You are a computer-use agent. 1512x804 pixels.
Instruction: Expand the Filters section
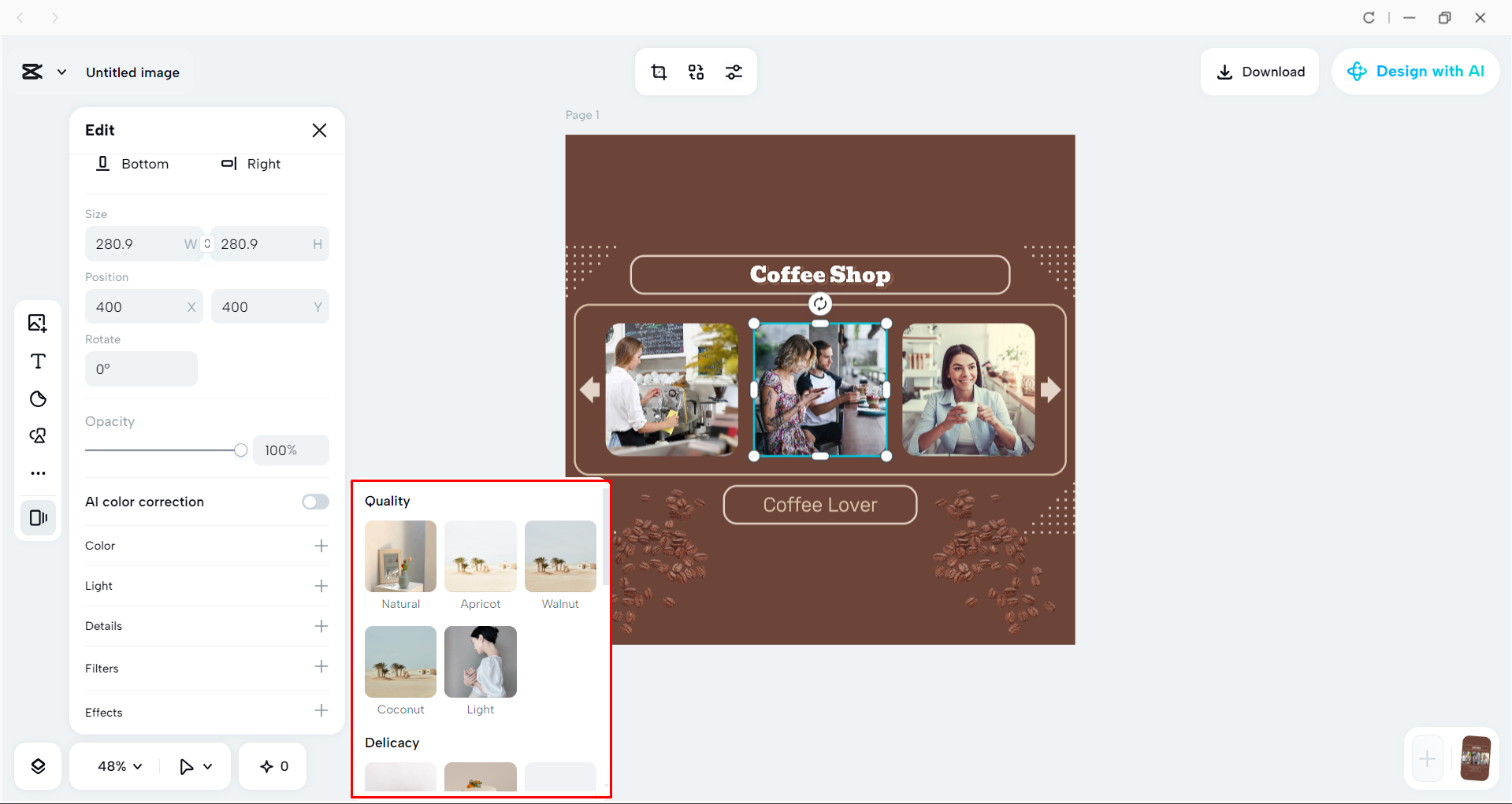point(321,666)
